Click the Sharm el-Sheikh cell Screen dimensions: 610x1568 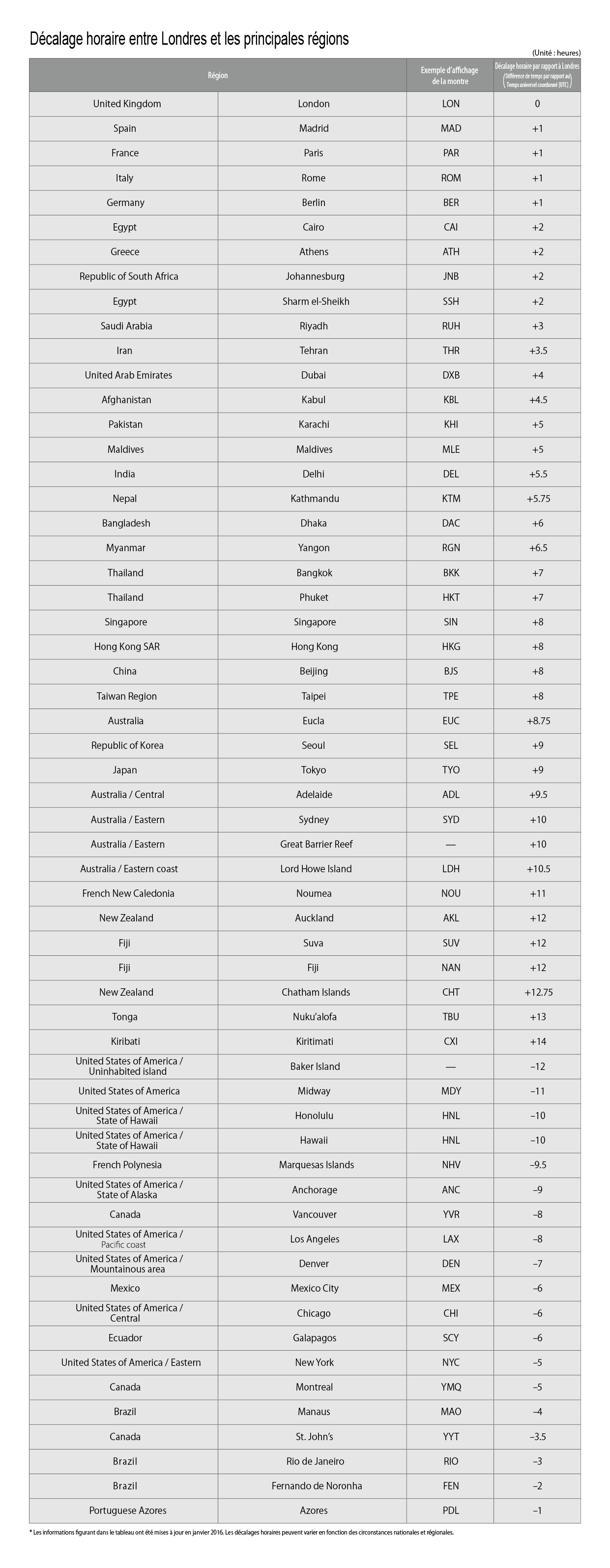316,301
